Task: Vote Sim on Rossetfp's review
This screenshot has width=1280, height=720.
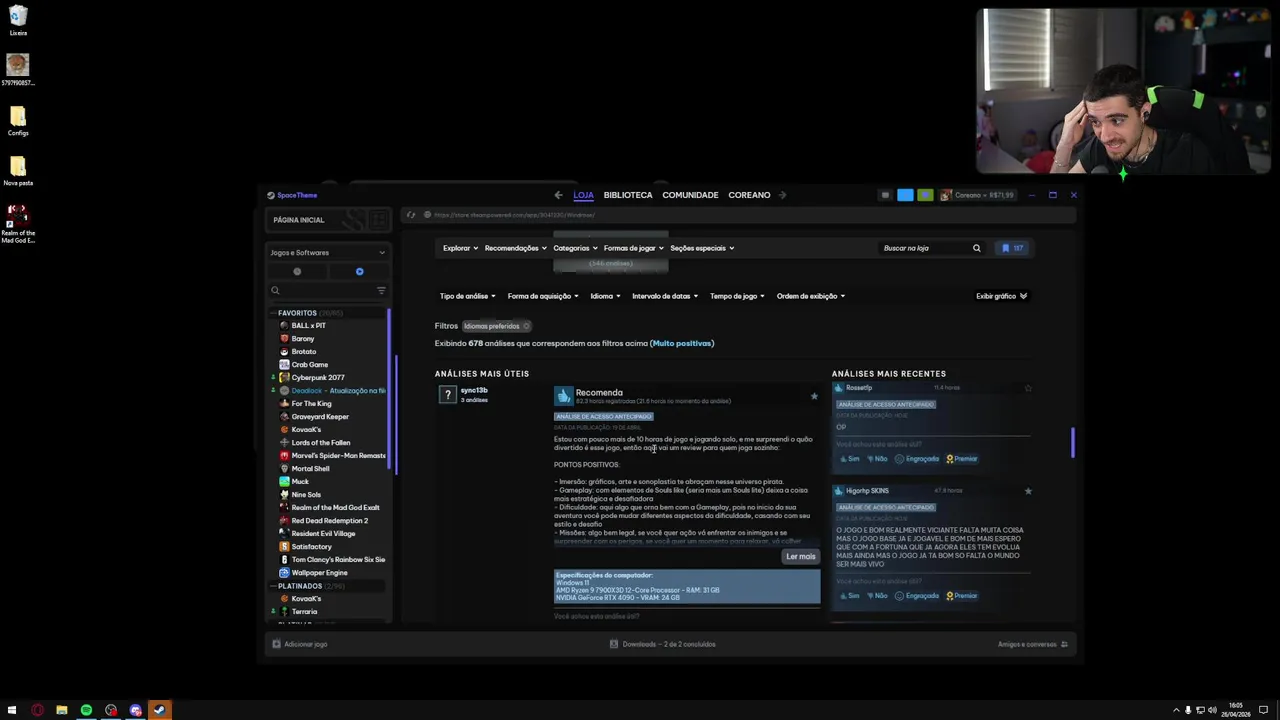Action: [x=849, y=459]
